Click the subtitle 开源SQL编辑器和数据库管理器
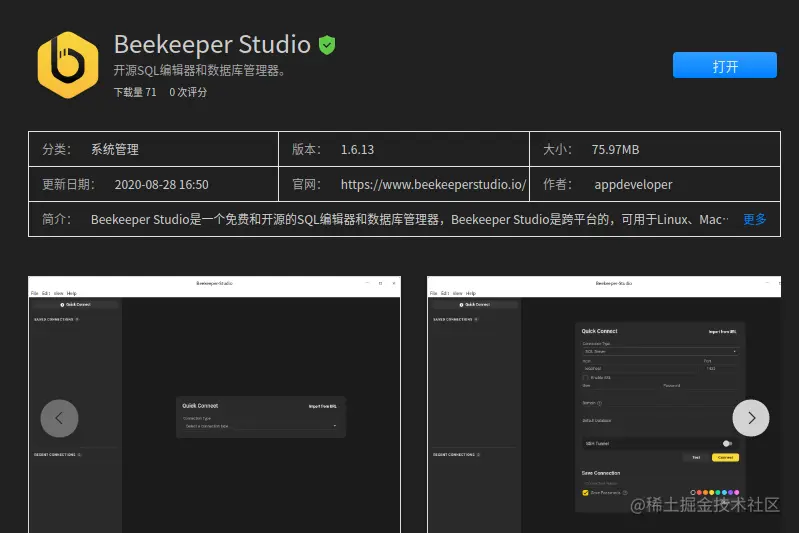The height and width of the screenshot is (533, 799). pos(199,70)
